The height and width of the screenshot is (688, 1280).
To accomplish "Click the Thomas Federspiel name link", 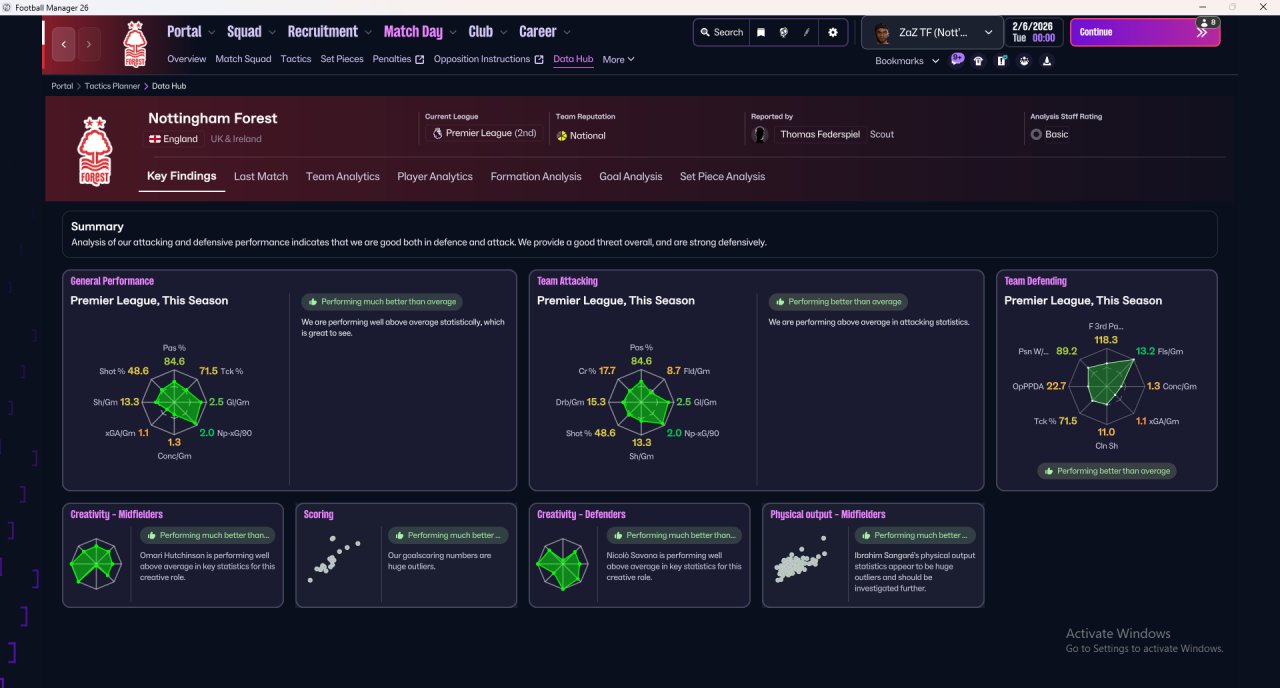I will pos(821,134).
